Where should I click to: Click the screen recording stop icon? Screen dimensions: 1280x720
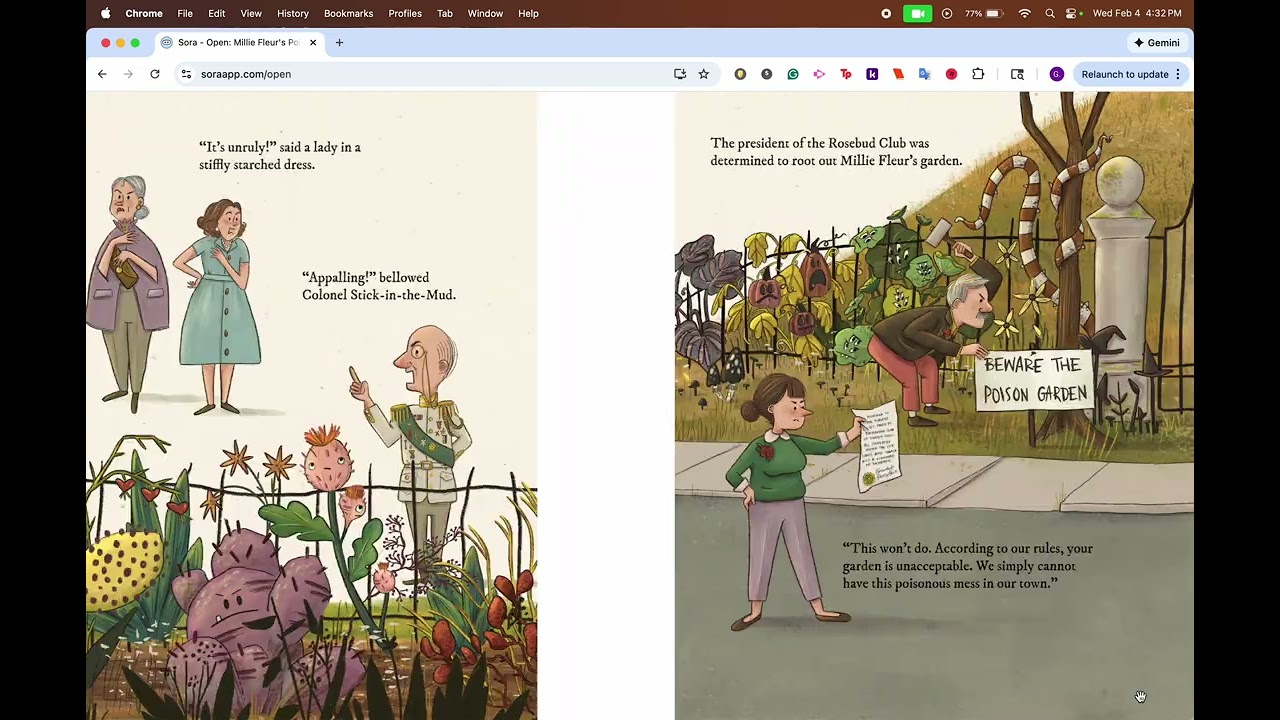click(x=886, y=14)
